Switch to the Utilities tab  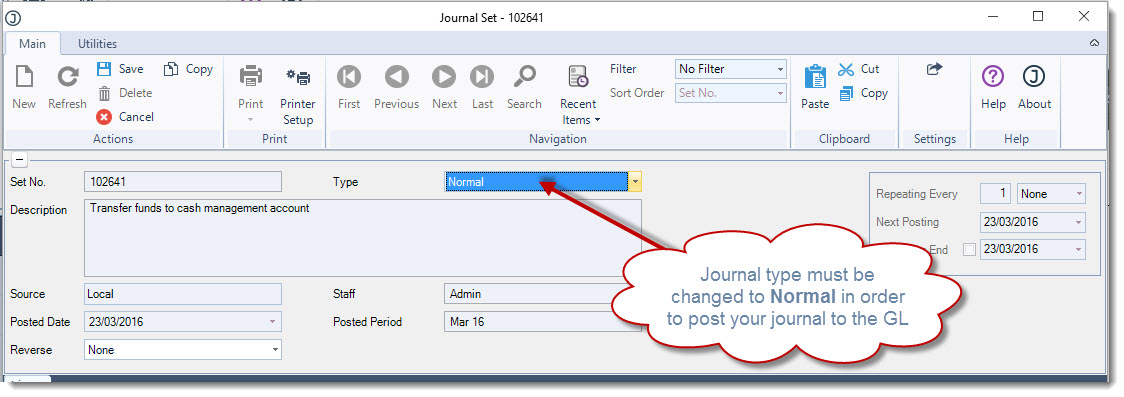pos(97,44)
